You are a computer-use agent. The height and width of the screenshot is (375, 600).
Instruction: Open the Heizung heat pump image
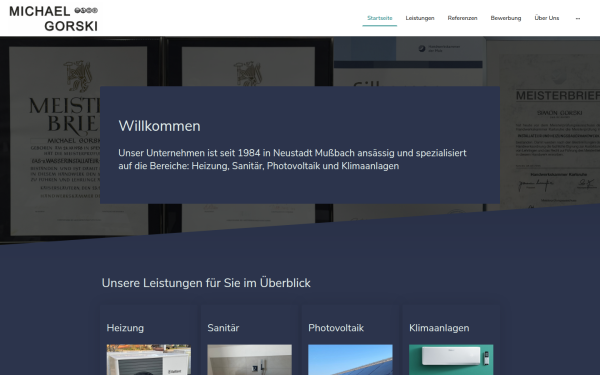click(148, 360)
